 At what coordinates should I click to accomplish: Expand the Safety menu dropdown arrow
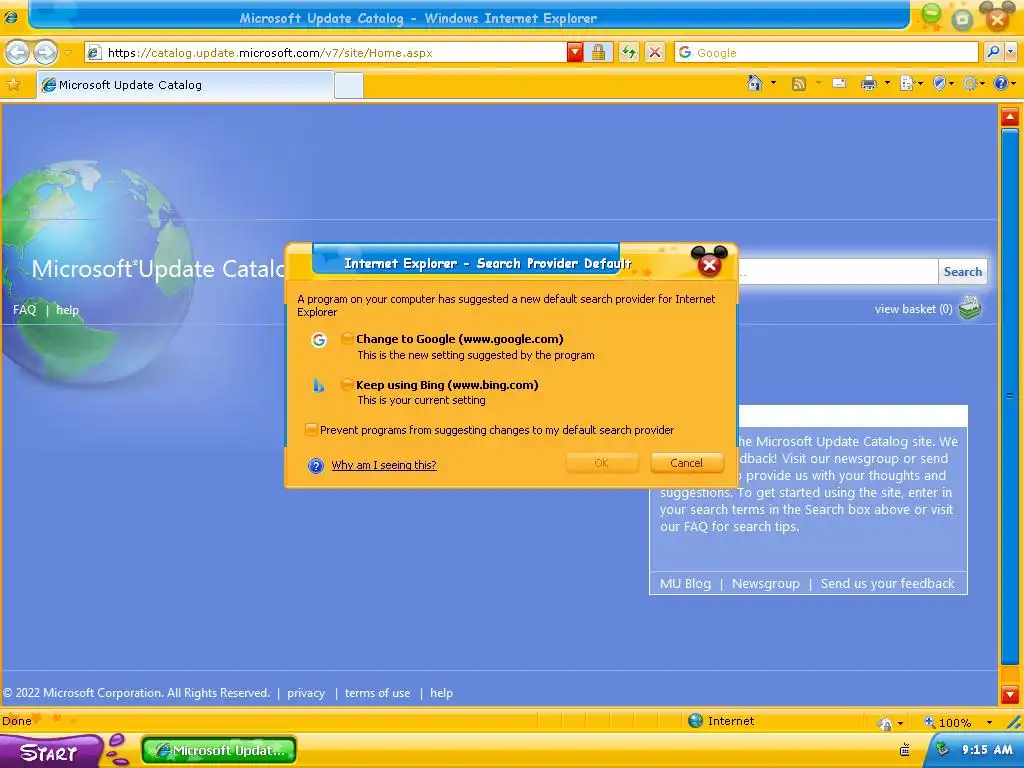(x=952, y=83)
